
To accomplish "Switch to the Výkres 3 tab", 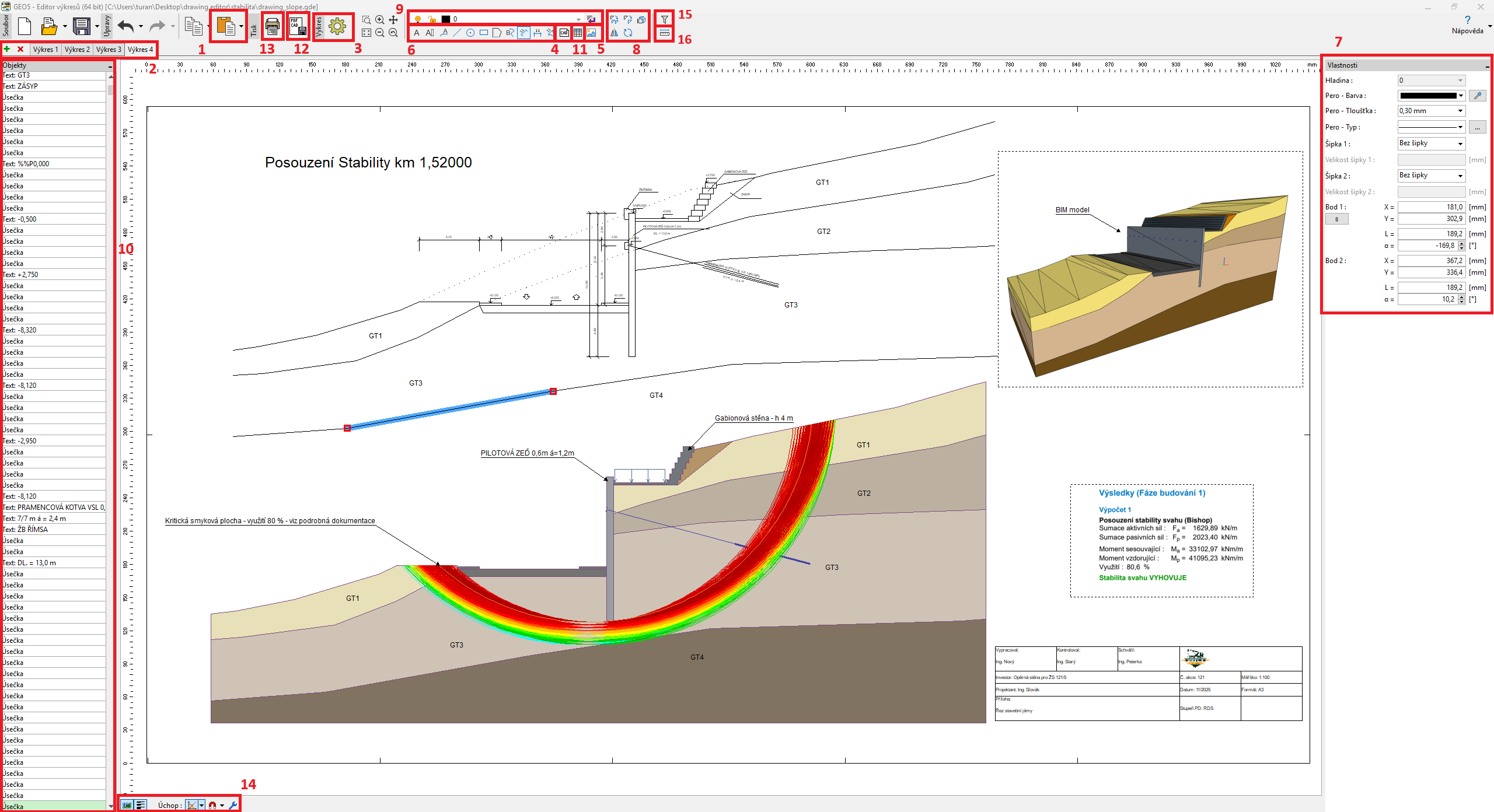I will click(109, 50).
